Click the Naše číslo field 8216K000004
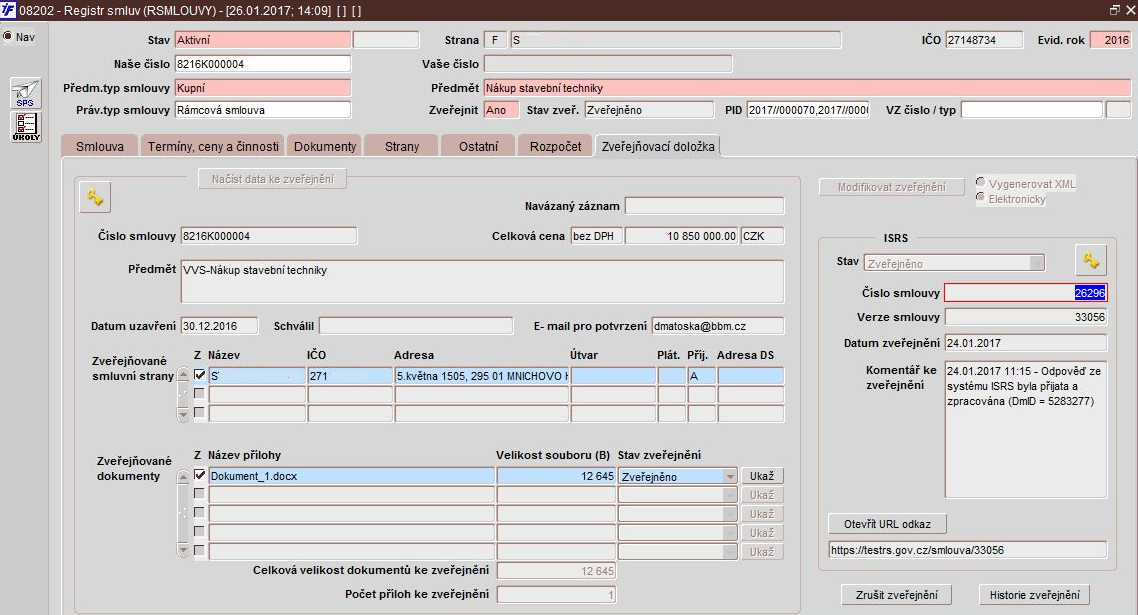 pyautogui.click(x=263, y=64)
